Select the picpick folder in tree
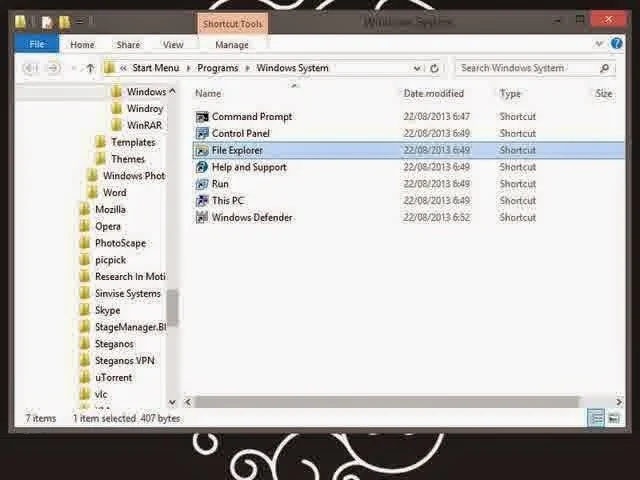The height and width of the screenshot is (480, 640). click(111, 260)
